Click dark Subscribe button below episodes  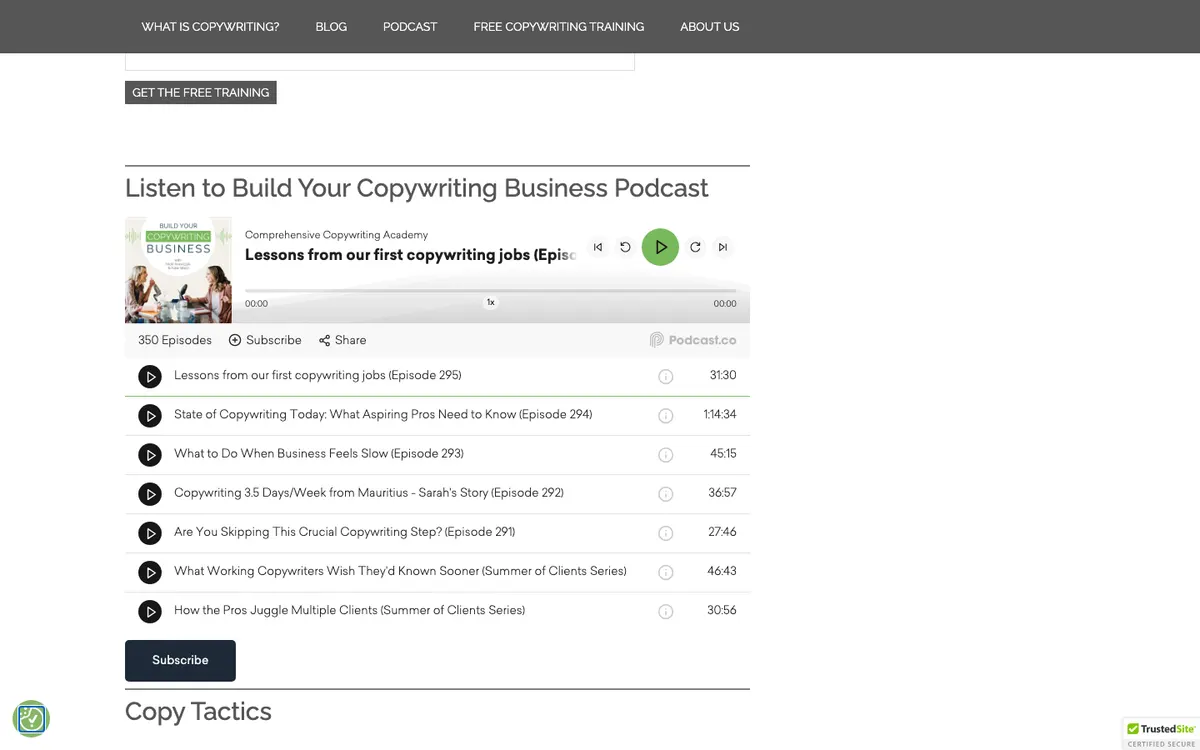click(180, 660)
